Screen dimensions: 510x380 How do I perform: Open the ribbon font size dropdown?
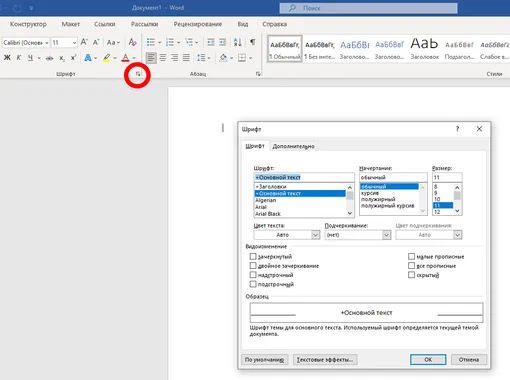tap(74, 43)
